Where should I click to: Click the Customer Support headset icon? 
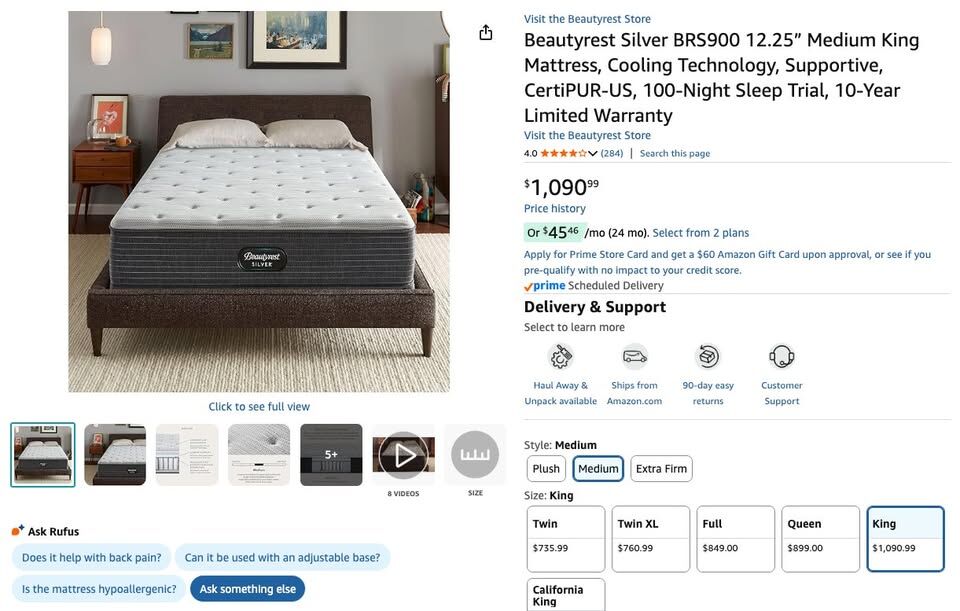[x=781, y=357]
